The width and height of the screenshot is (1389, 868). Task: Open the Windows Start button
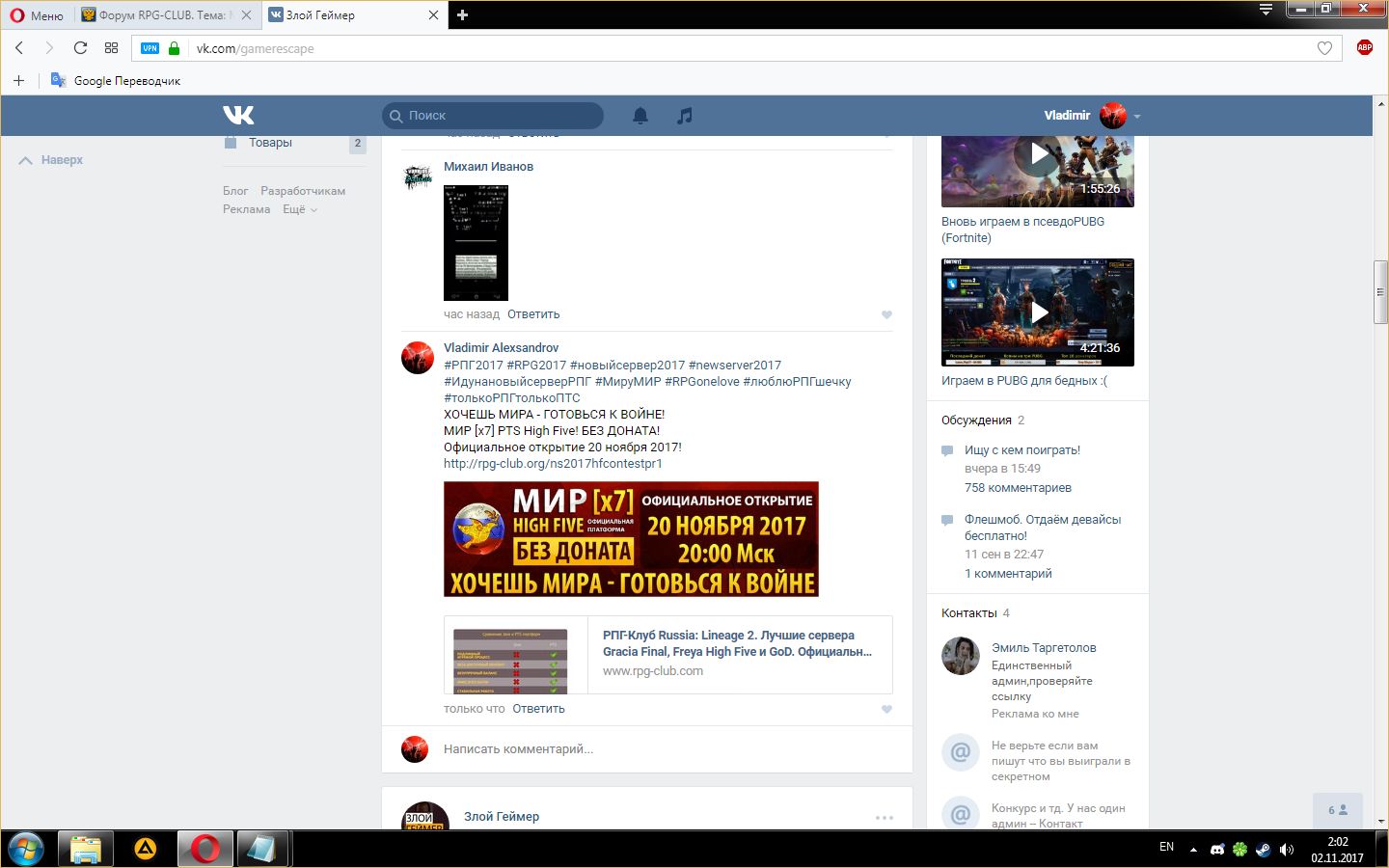26,849
